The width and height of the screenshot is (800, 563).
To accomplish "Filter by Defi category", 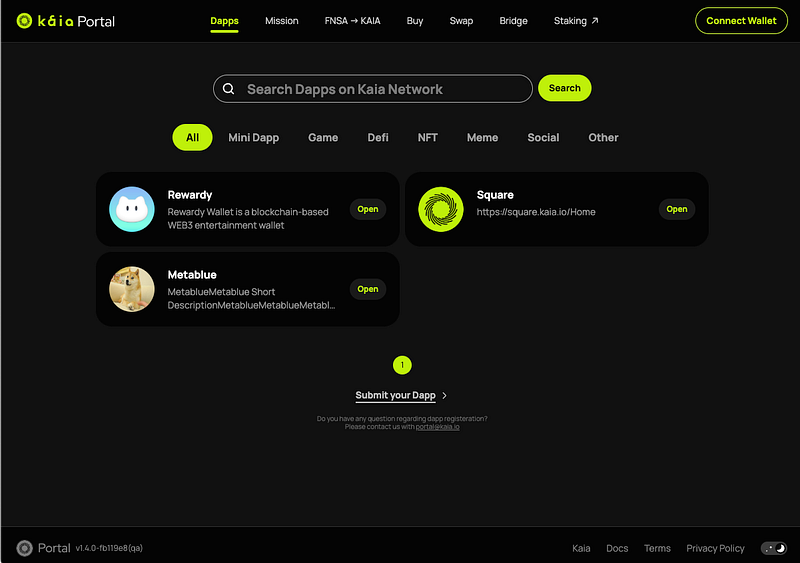I will [x=378, y=137].
